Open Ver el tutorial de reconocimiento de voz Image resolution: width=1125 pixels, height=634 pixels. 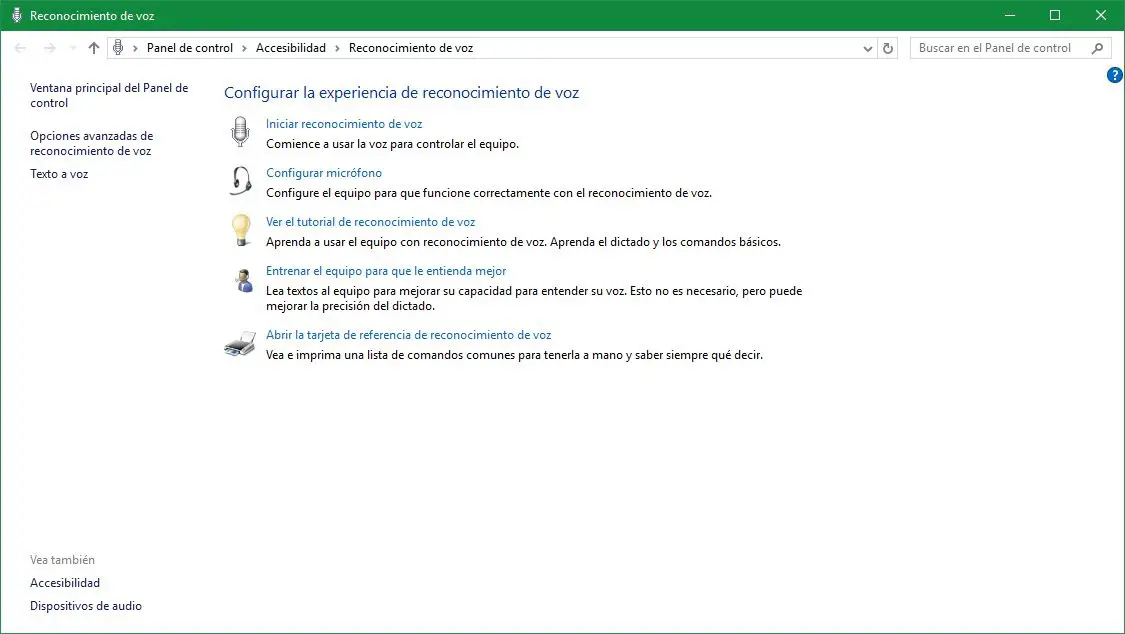(370, 222)
